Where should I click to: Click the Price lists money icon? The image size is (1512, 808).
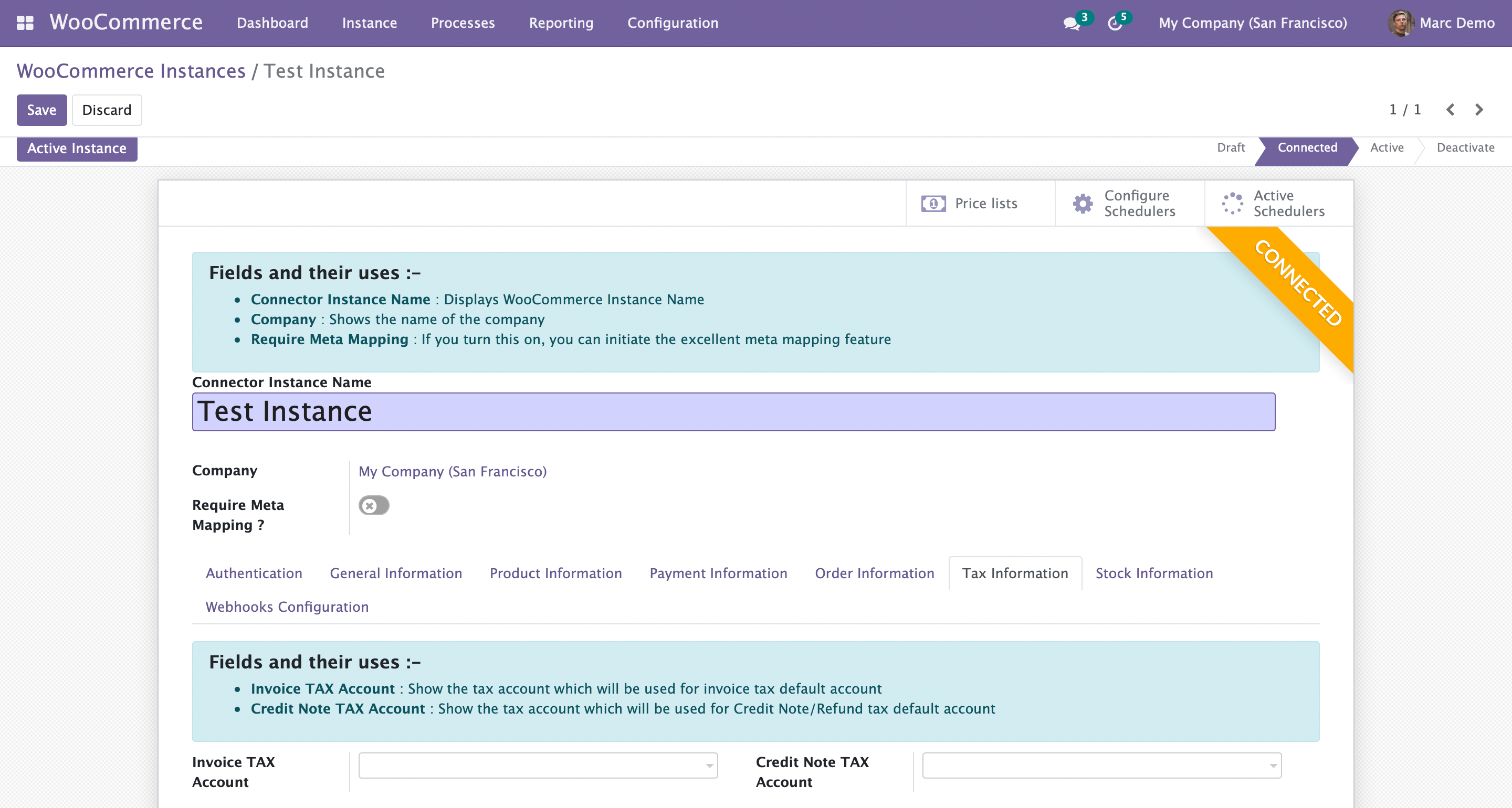[x=933, y=204]
